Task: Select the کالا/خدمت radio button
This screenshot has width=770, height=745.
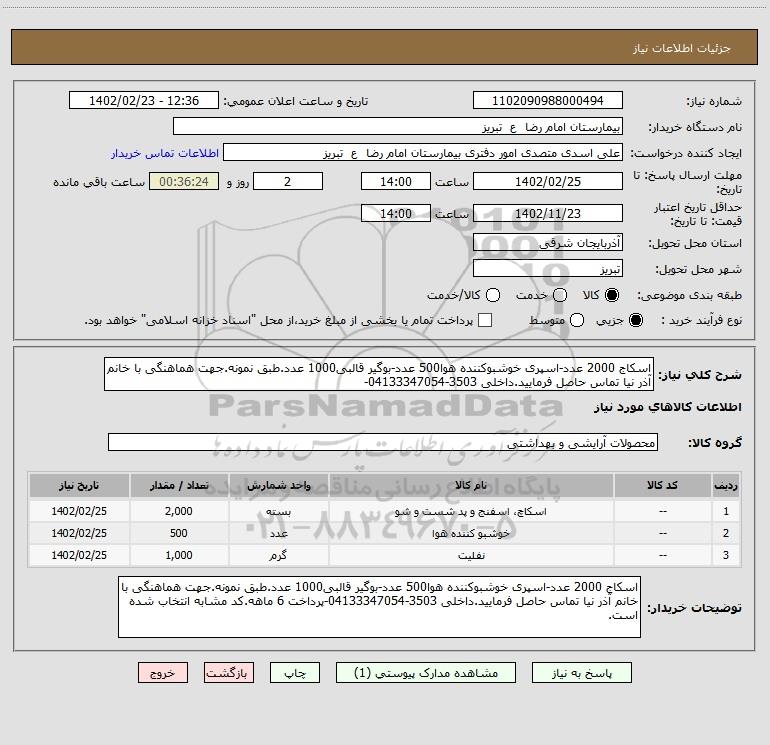Action: [x=493, y=295]
